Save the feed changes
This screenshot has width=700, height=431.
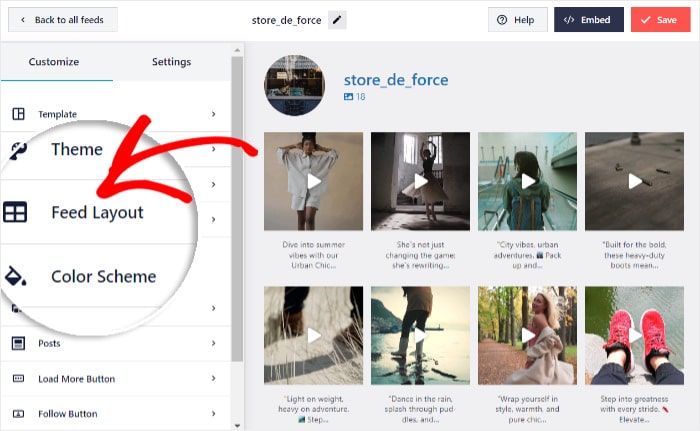click(x=660, y=20)
